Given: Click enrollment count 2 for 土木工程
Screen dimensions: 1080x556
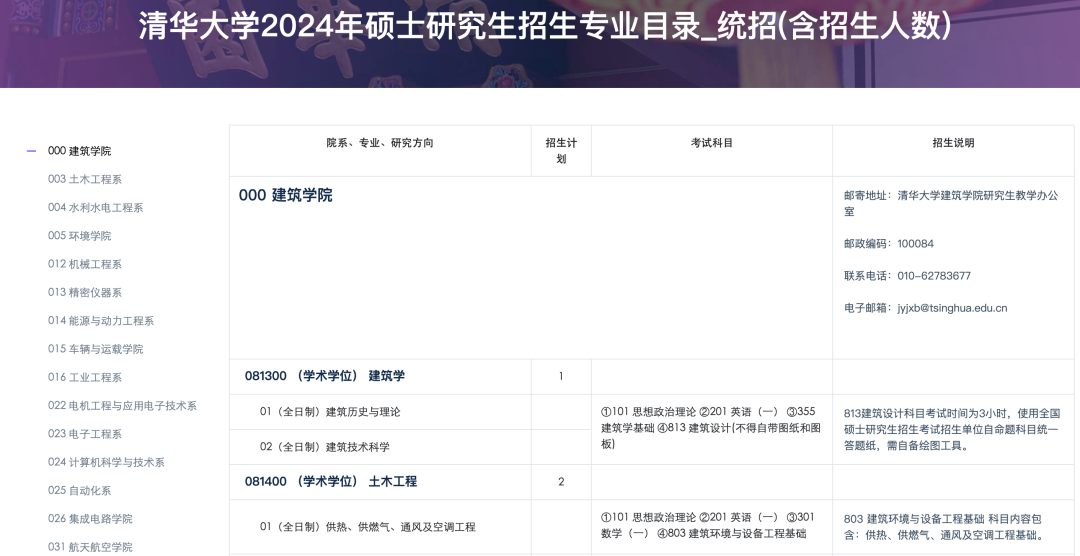Looking at the screenshot, I should click(x=561, y=482).
